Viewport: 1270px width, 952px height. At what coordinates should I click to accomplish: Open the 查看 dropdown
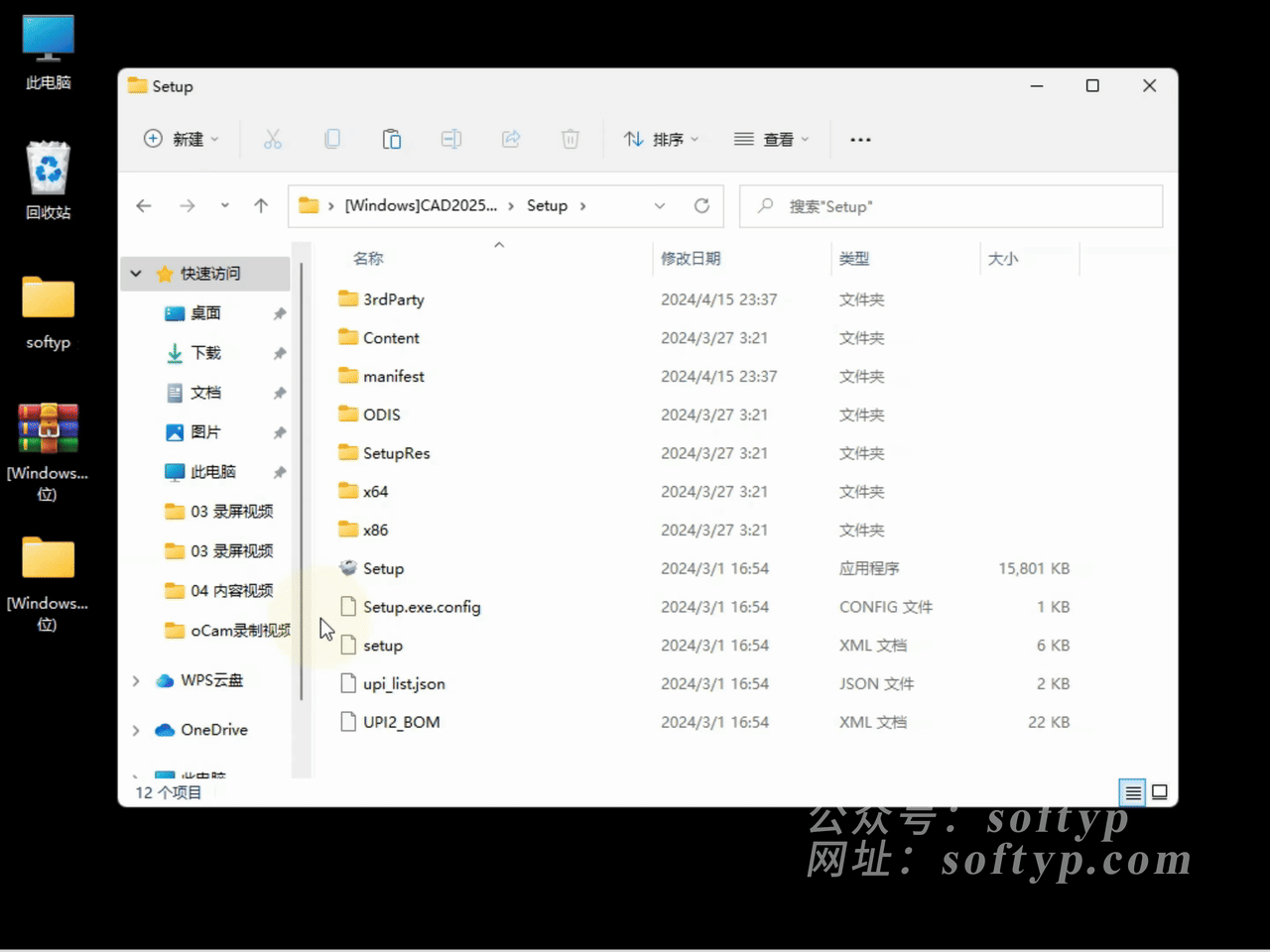click(x=772, y=139)
